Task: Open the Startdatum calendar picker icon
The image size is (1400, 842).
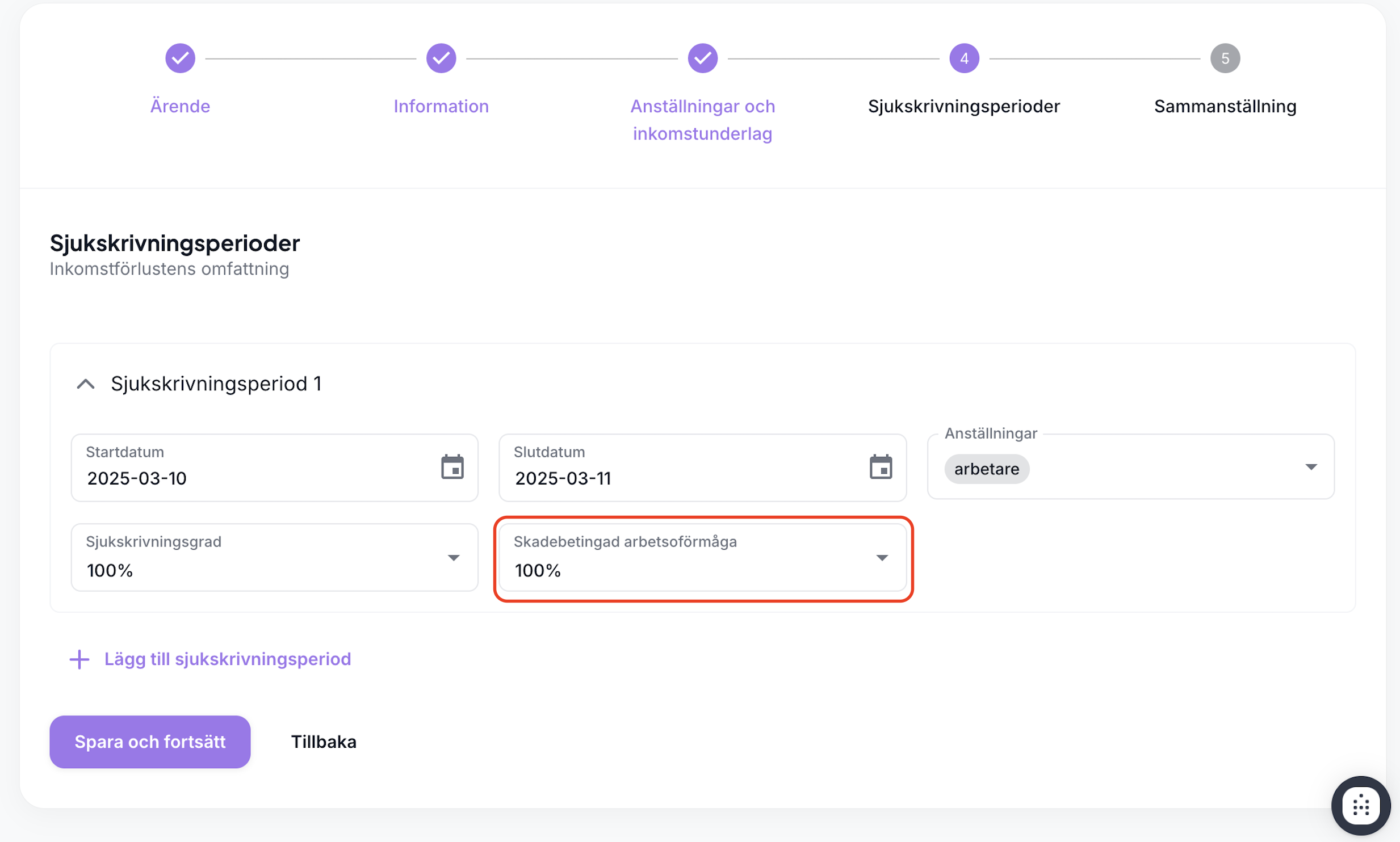Action: 452,467
